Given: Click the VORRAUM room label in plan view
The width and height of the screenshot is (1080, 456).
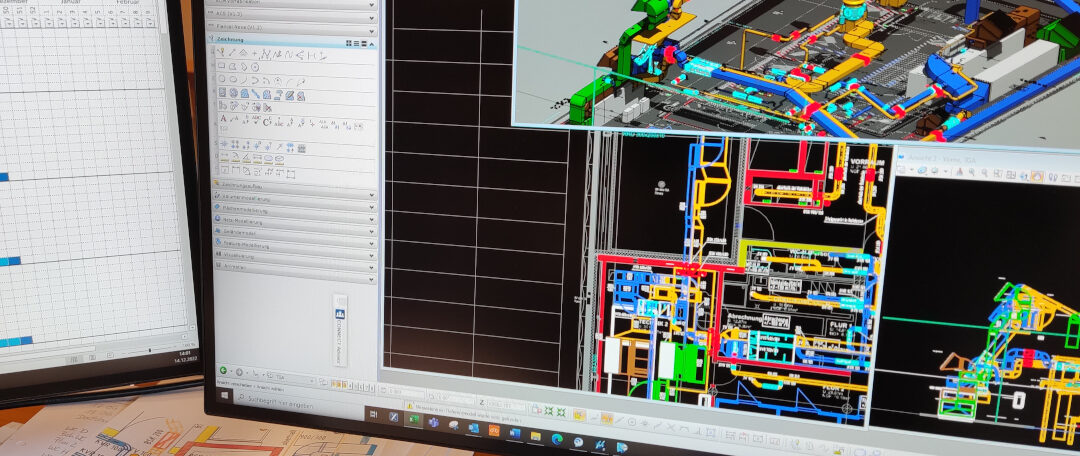Looking at the screenshot, I should (x=867, y=162).
